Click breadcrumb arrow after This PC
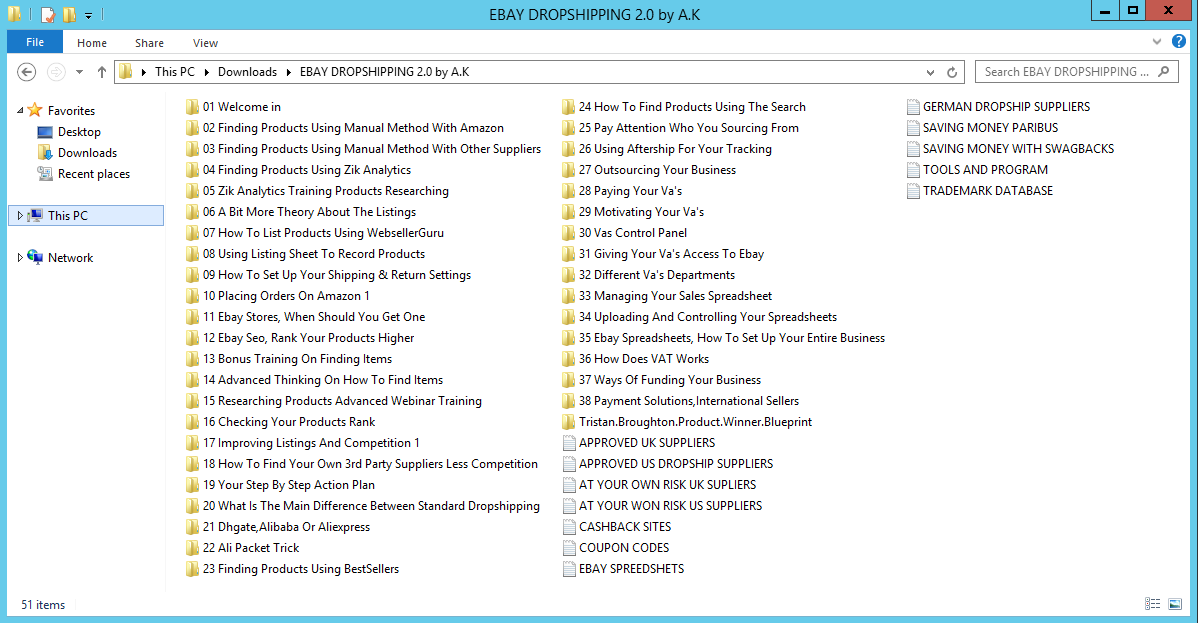 (x=206, y=72)
